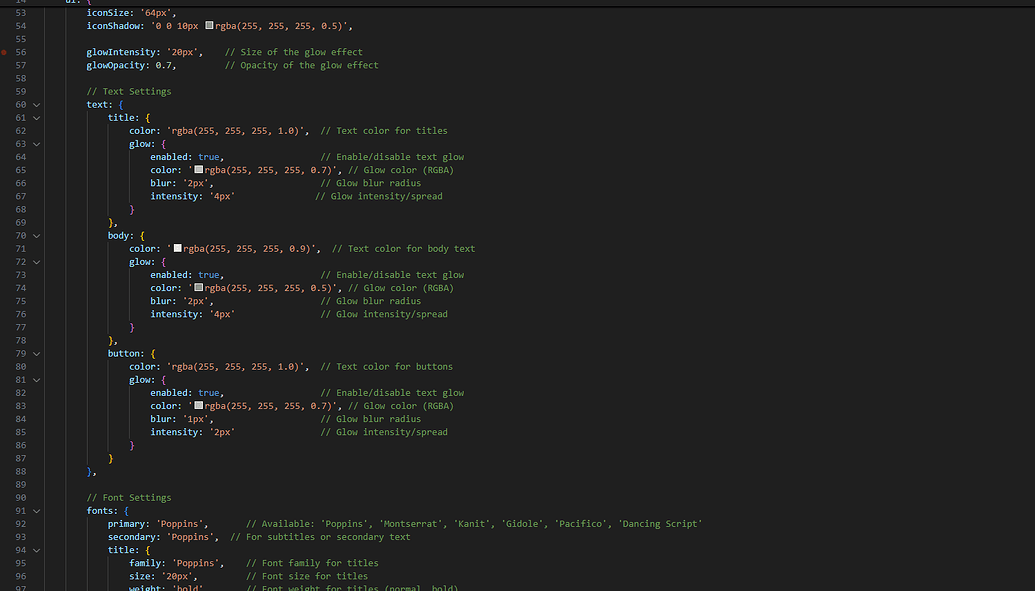Click the title glow color swatch on line 65
This screenshot has width=1035, height=591.
(x=199, y=170)
